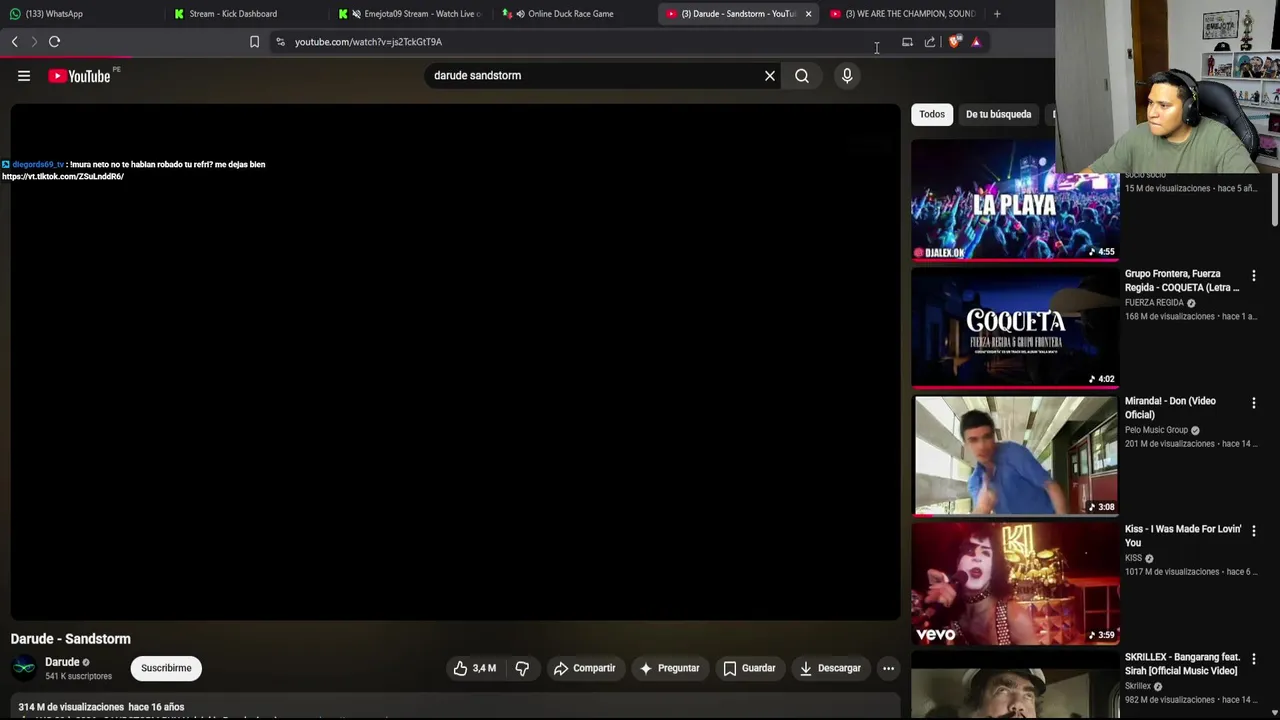Viewport: 1280px width, 720px height.
Task: Install app icon in the address bar
Action: click(907, 42)
